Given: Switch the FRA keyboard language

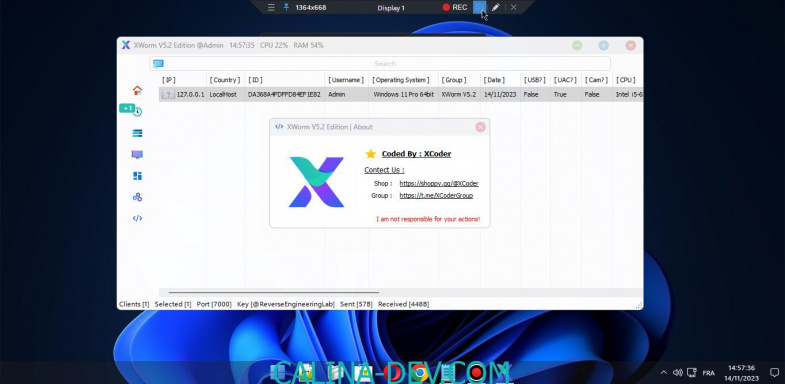Looking at the screenshot, I should pos(708,373).
